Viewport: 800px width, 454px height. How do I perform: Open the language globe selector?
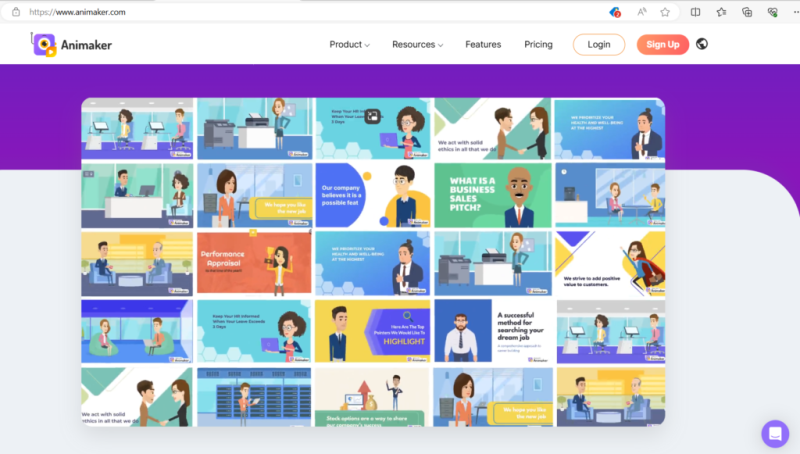click(702, 44)
